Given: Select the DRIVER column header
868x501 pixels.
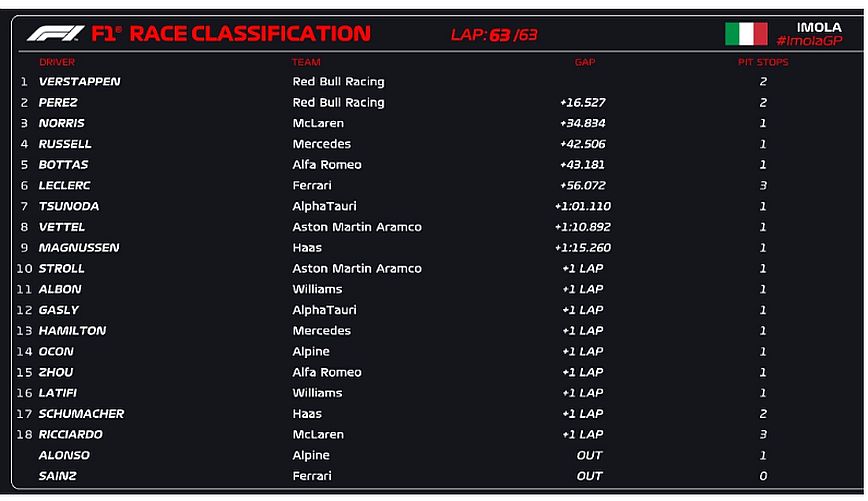Looking at the screenshot, I should tap(57, 62).
